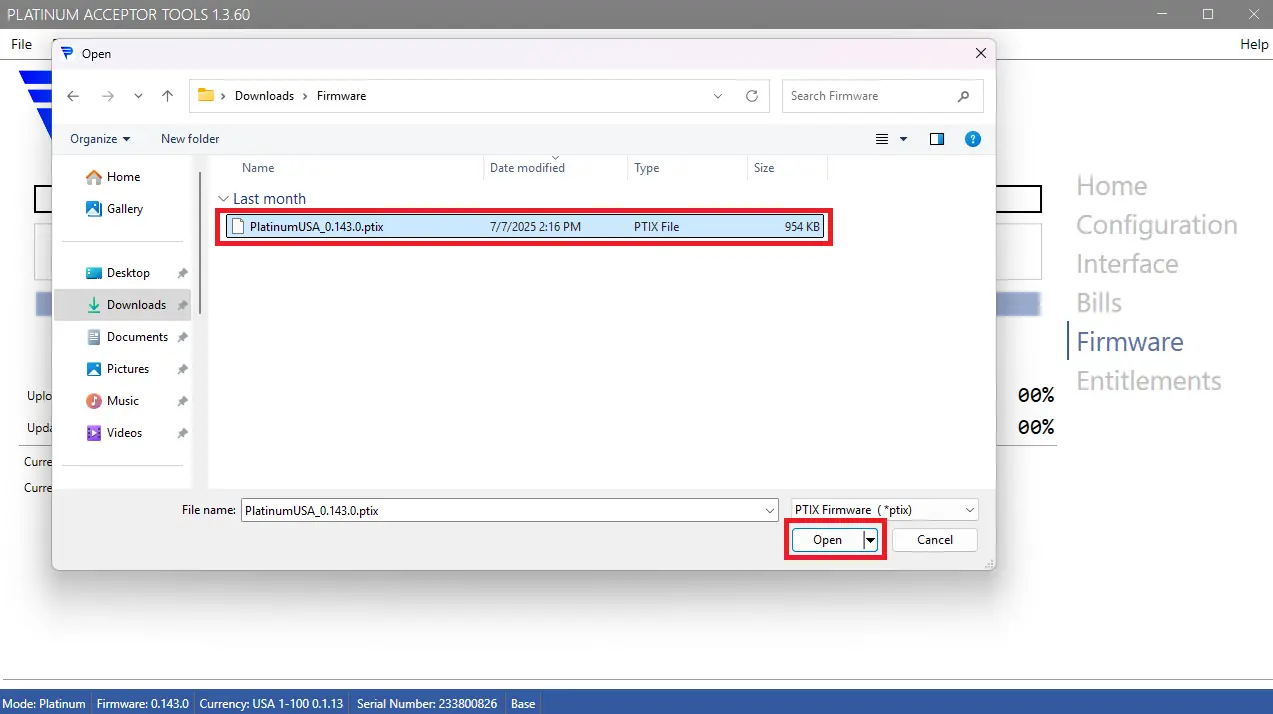
Task: Go up one folder level
Action: [x=167, y=96]
